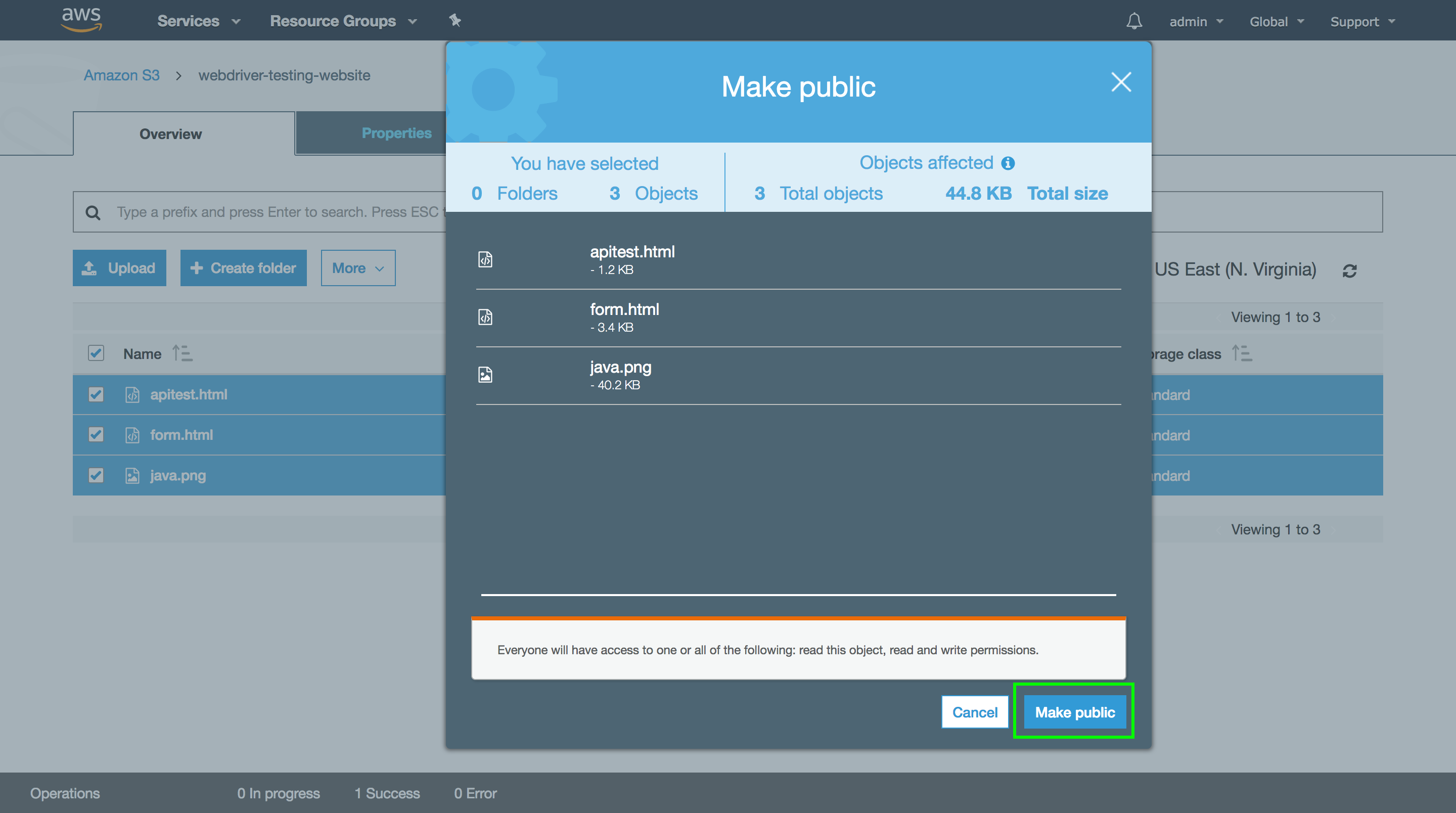Uncheck the apitest.html row checkbox
The height and width of the screenshot is (813, 1456).
pos(96,394)
